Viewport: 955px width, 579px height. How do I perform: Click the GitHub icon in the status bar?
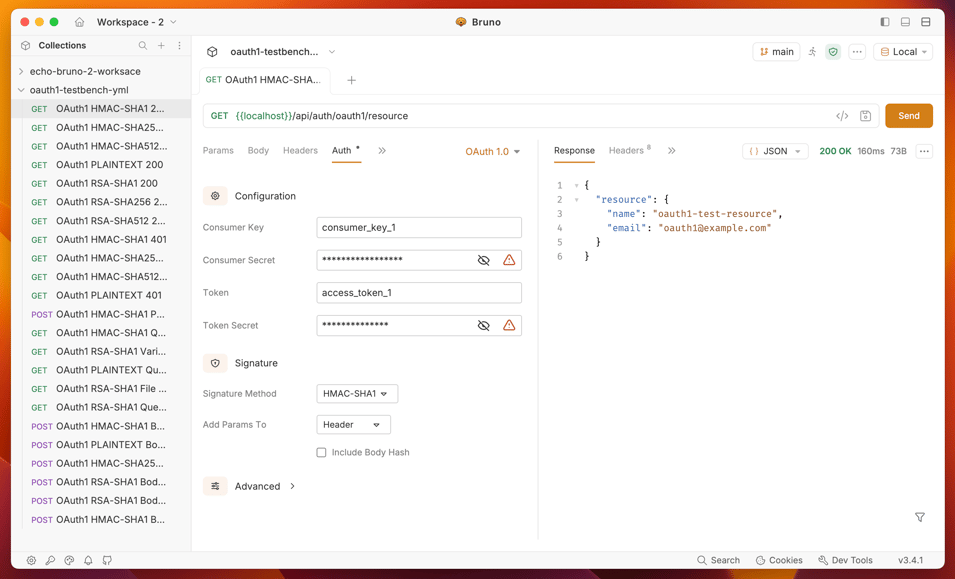pyautogui.click(x=107, y=560)
